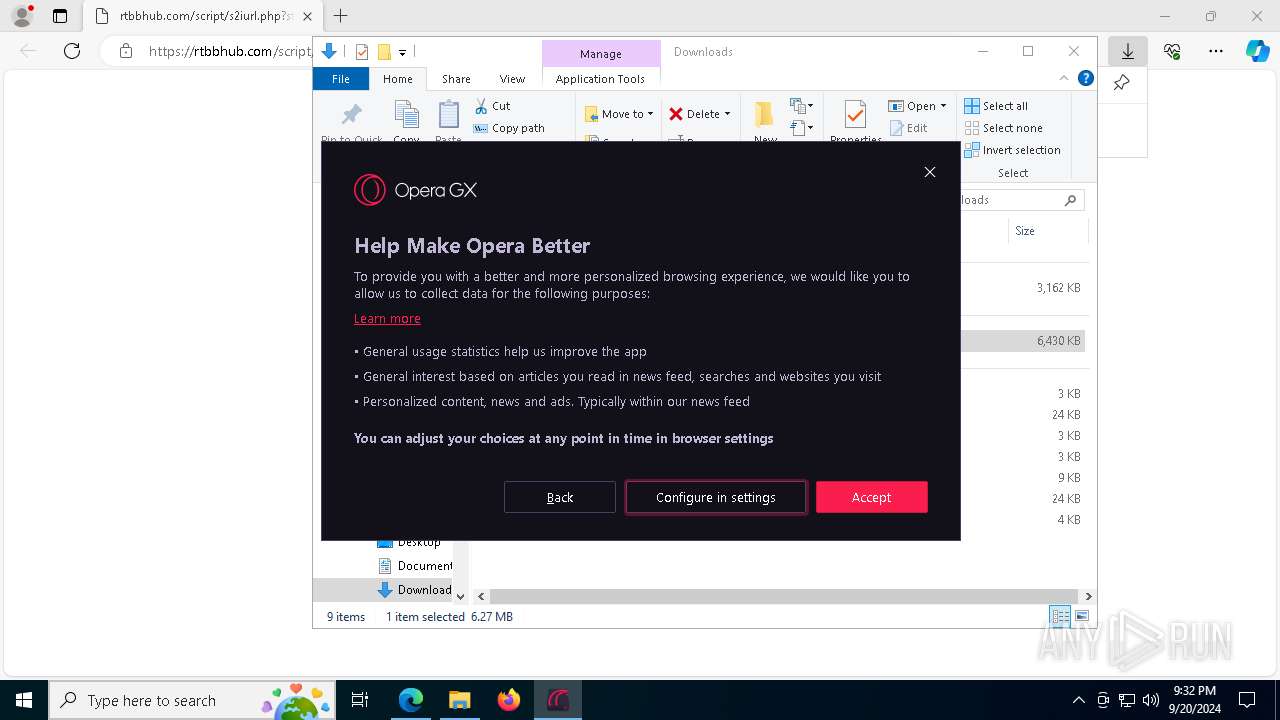Viewport: 1280px width, 720px height.
Task: Open Explorer help question-mark icon
Action: tap(1085, 78)
